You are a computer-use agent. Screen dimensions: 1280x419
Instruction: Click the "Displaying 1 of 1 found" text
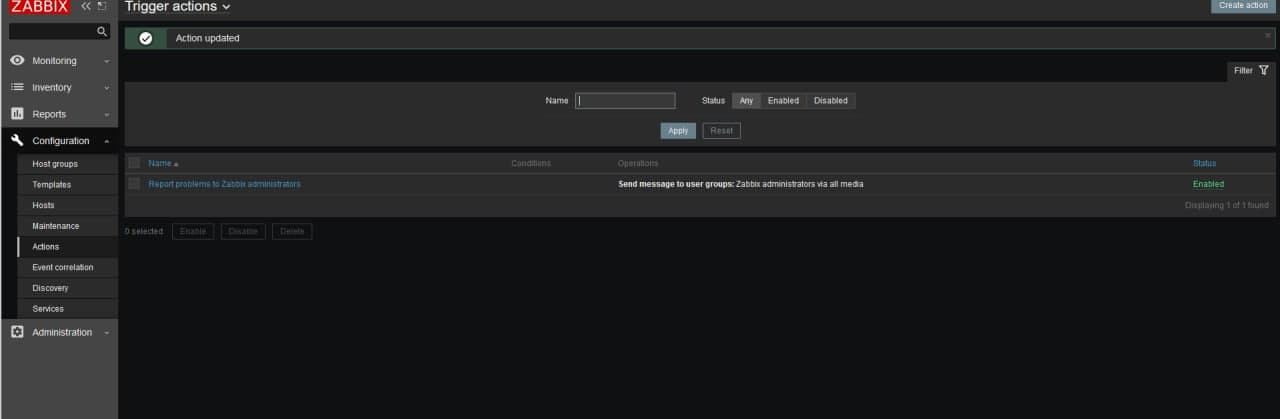[x=1227, y=205]
